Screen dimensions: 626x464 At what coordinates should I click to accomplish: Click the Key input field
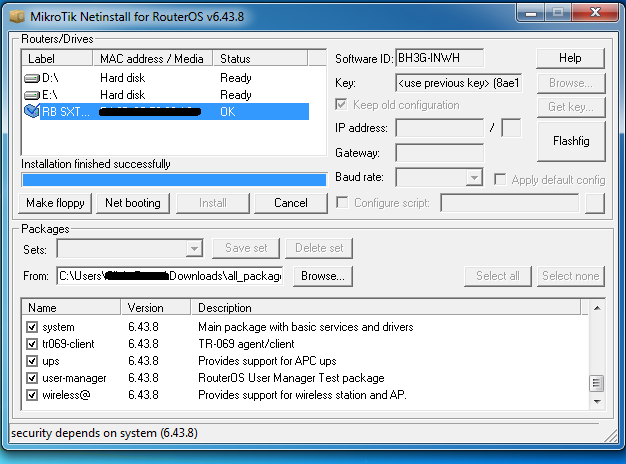(459, 83)
